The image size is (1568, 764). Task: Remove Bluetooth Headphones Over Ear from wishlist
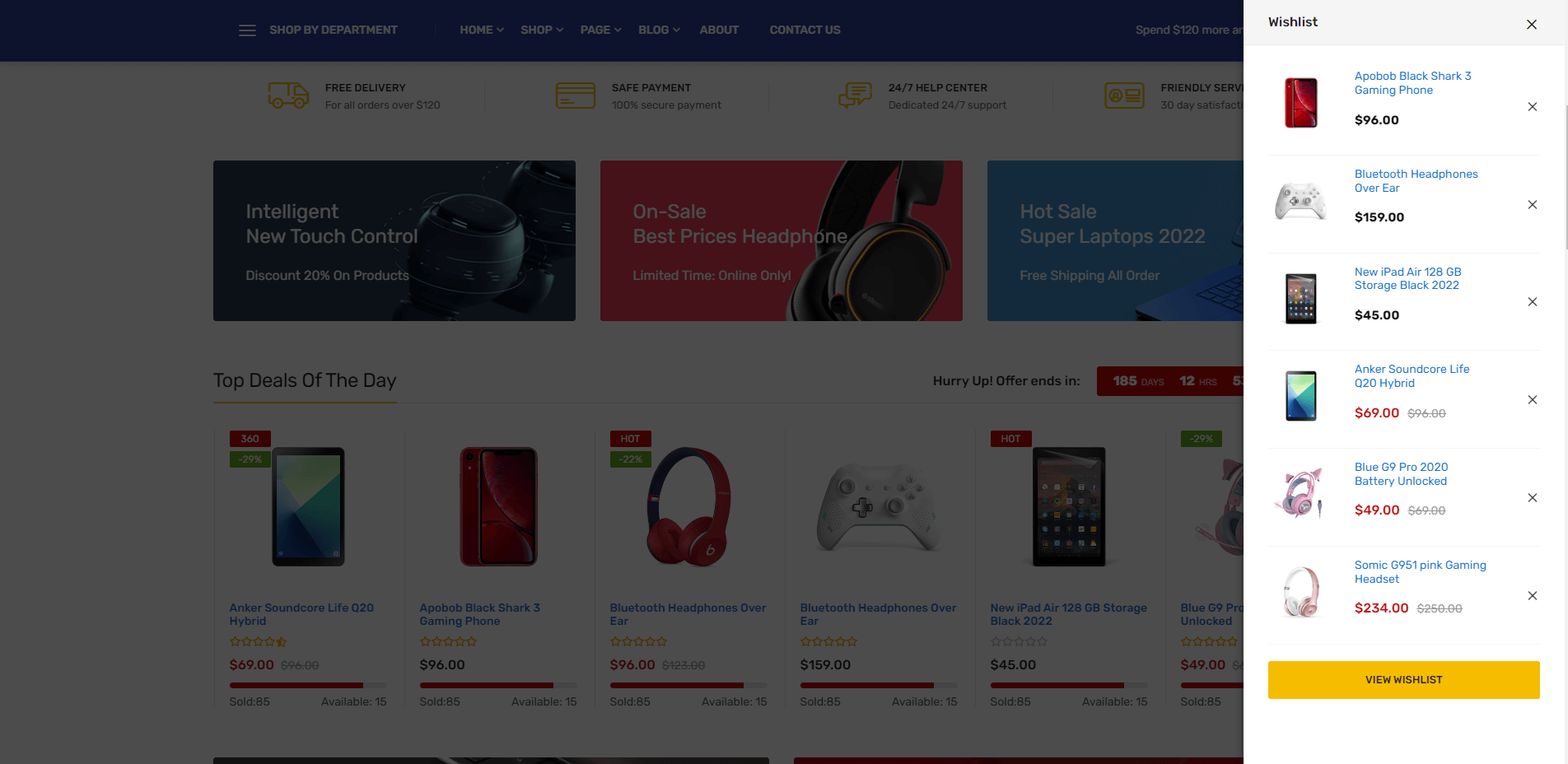tap(1532, 204)
